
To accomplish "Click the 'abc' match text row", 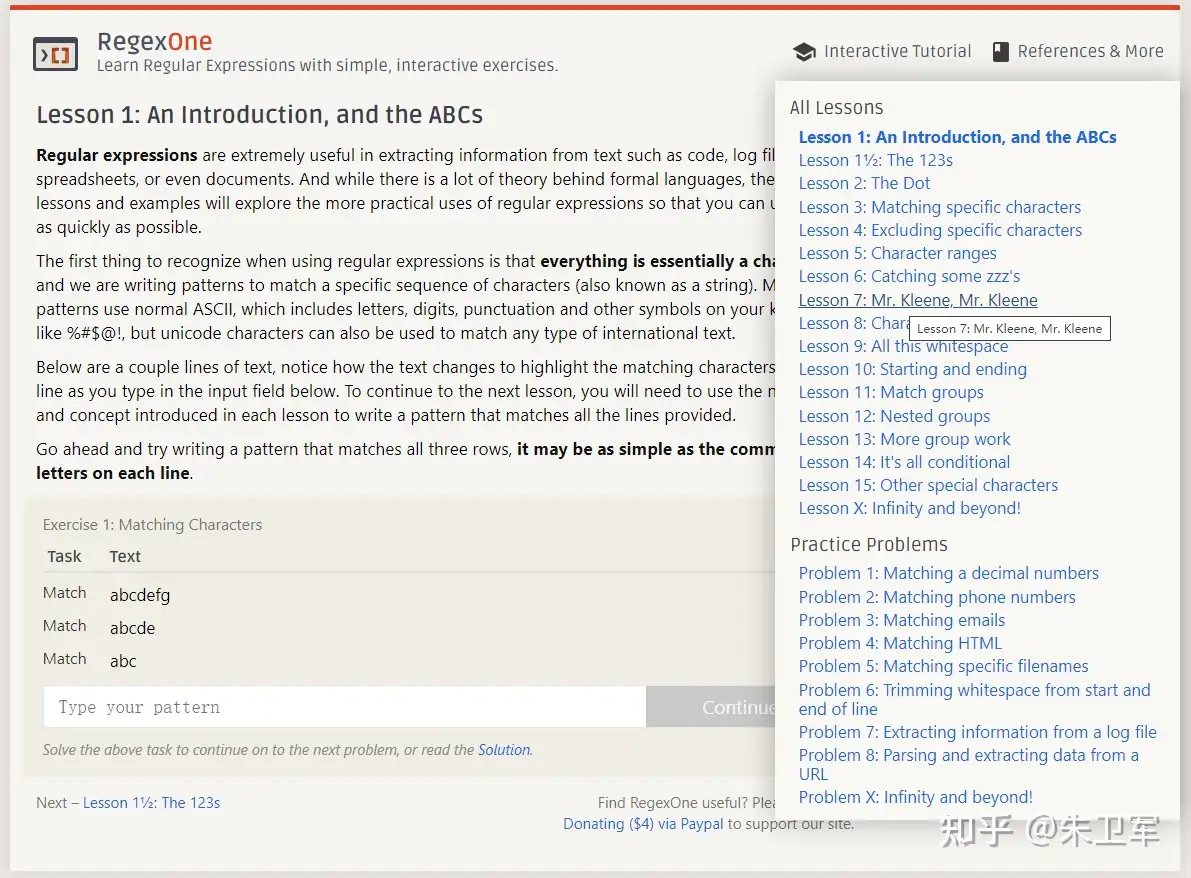I will [123, 661].
